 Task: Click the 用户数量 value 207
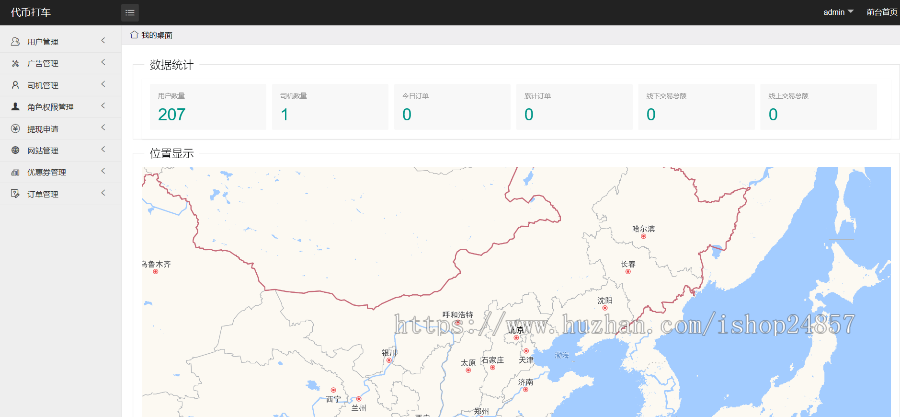[x=172, y=115]
